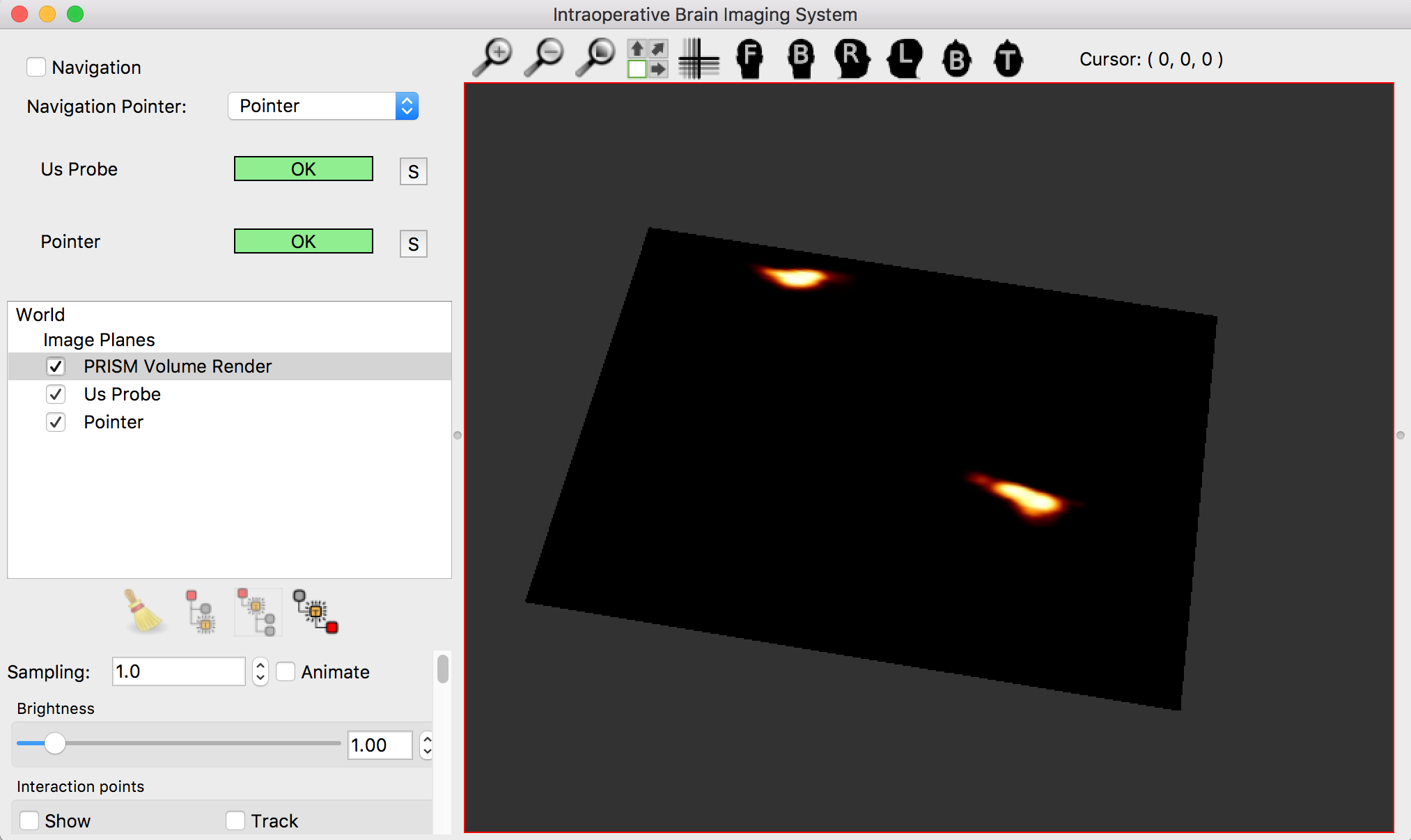
Task: Toggle the Animate checkbox
Action: click(x=286, y=672)
